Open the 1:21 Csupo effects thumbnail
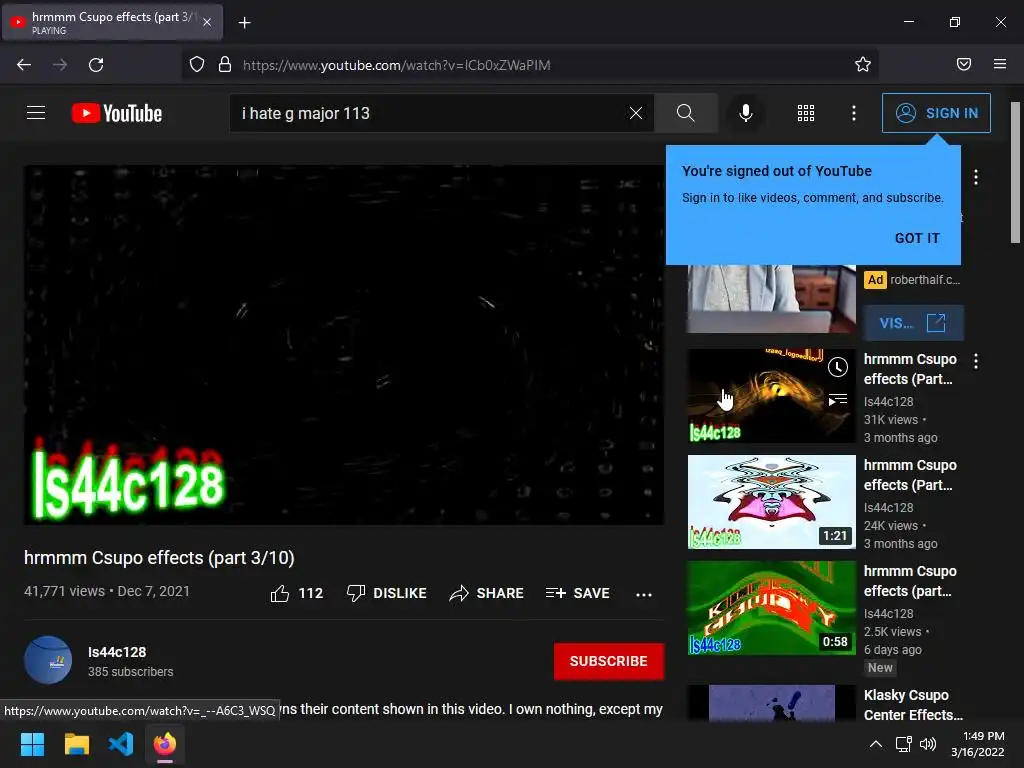This screenshot has width=1024, height=768. pyautogui.click(x=771, y=502)
